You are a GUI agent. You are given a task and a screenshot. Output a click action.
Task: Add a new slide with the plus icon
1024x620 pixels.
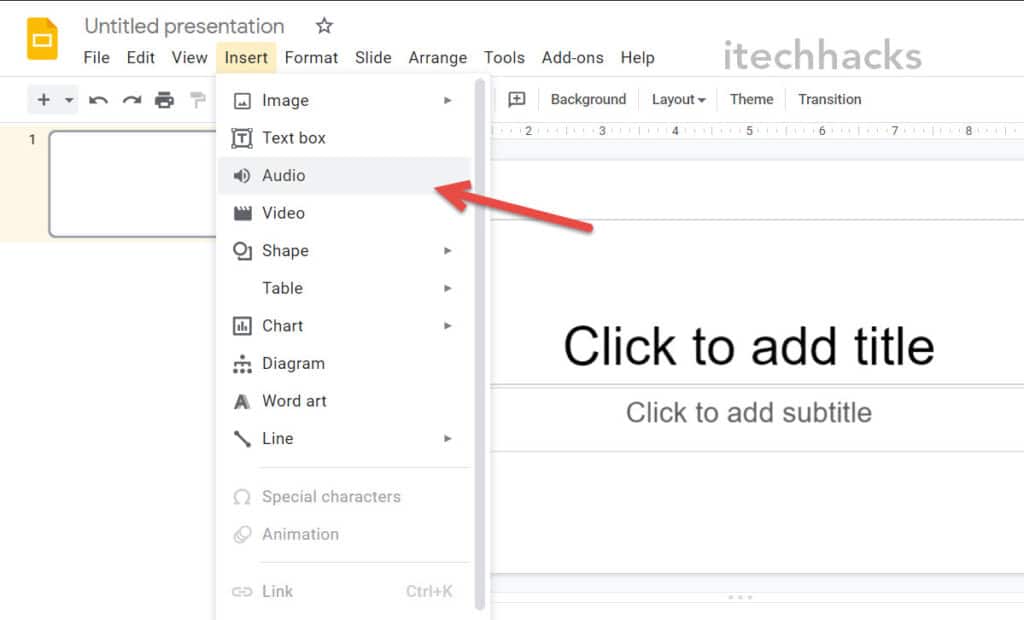[42, 99]
